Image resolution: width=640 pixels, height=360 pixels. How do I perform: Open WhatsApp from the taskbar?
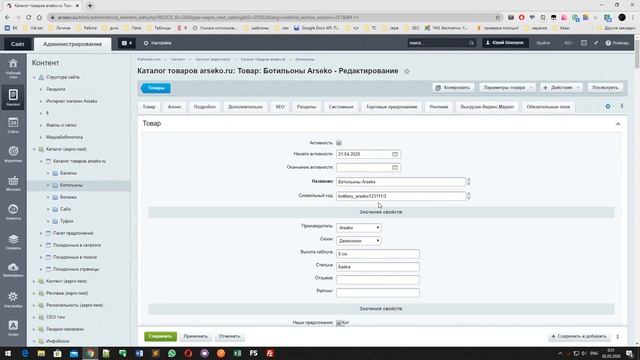click(172, 353)
